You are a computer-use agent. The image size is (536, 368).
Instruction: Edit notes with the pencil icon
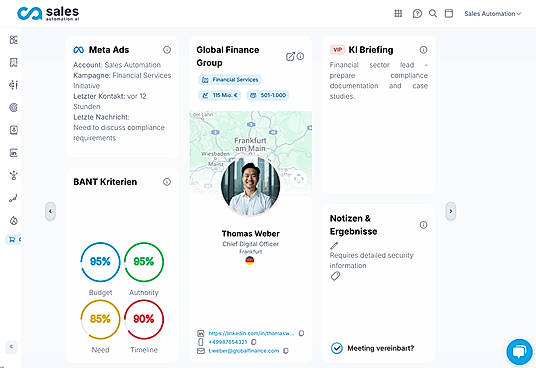click(x=334, y=245)
